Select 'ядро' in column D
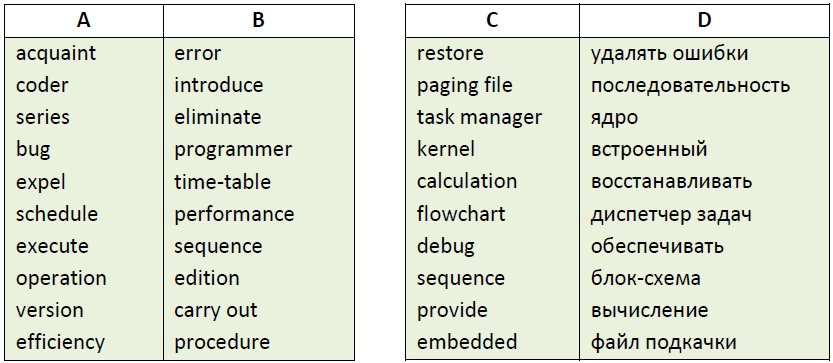Screen dimensions: 833x363 614,119
